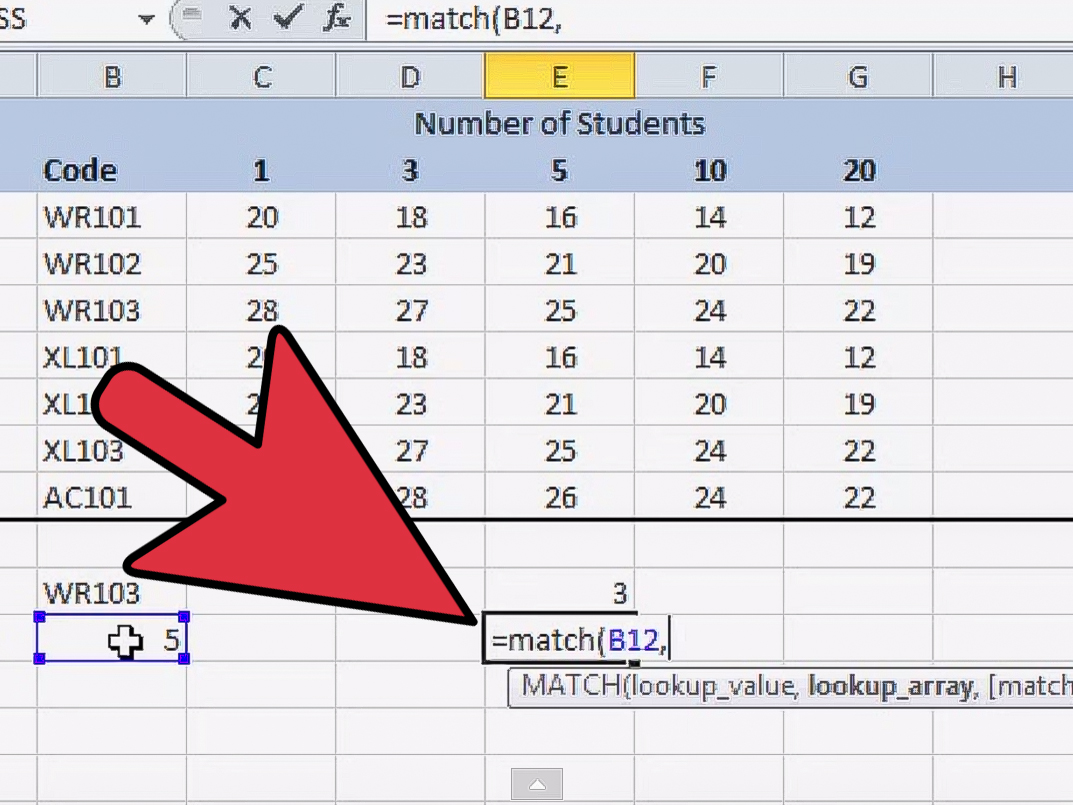Select column B header
Image resolution: width=1073 pixels, height=805 pixels.
112,77
